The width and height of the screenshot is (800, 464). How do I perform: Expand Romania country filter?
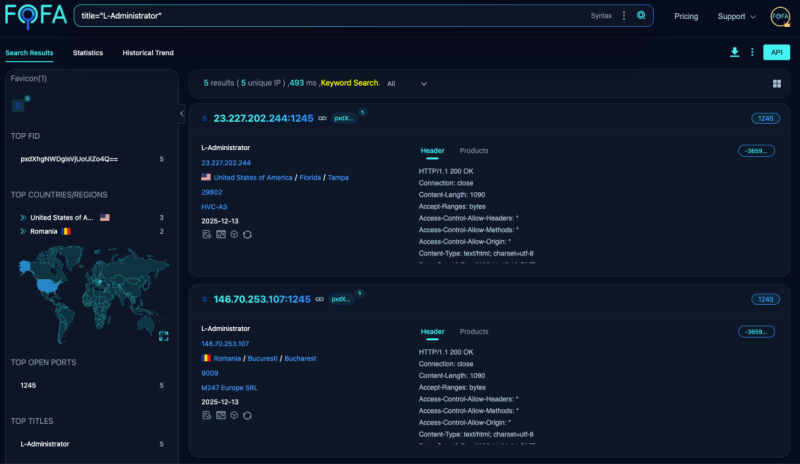point(22,231)
